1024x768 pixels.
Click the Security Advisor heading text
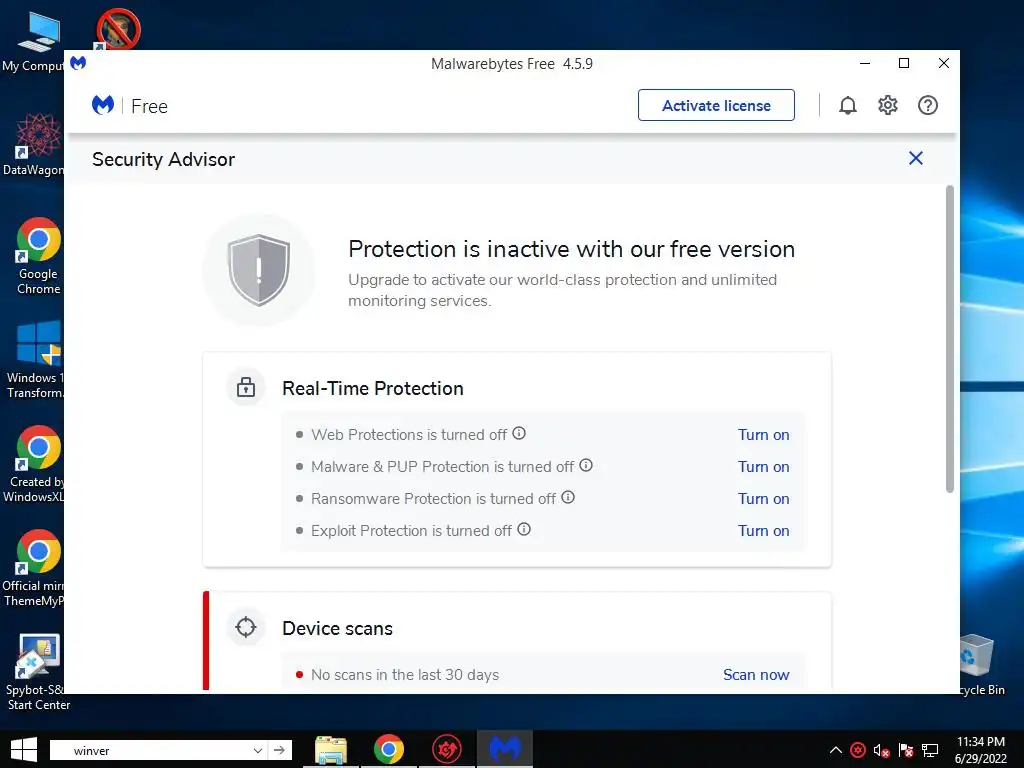[163, 159]
